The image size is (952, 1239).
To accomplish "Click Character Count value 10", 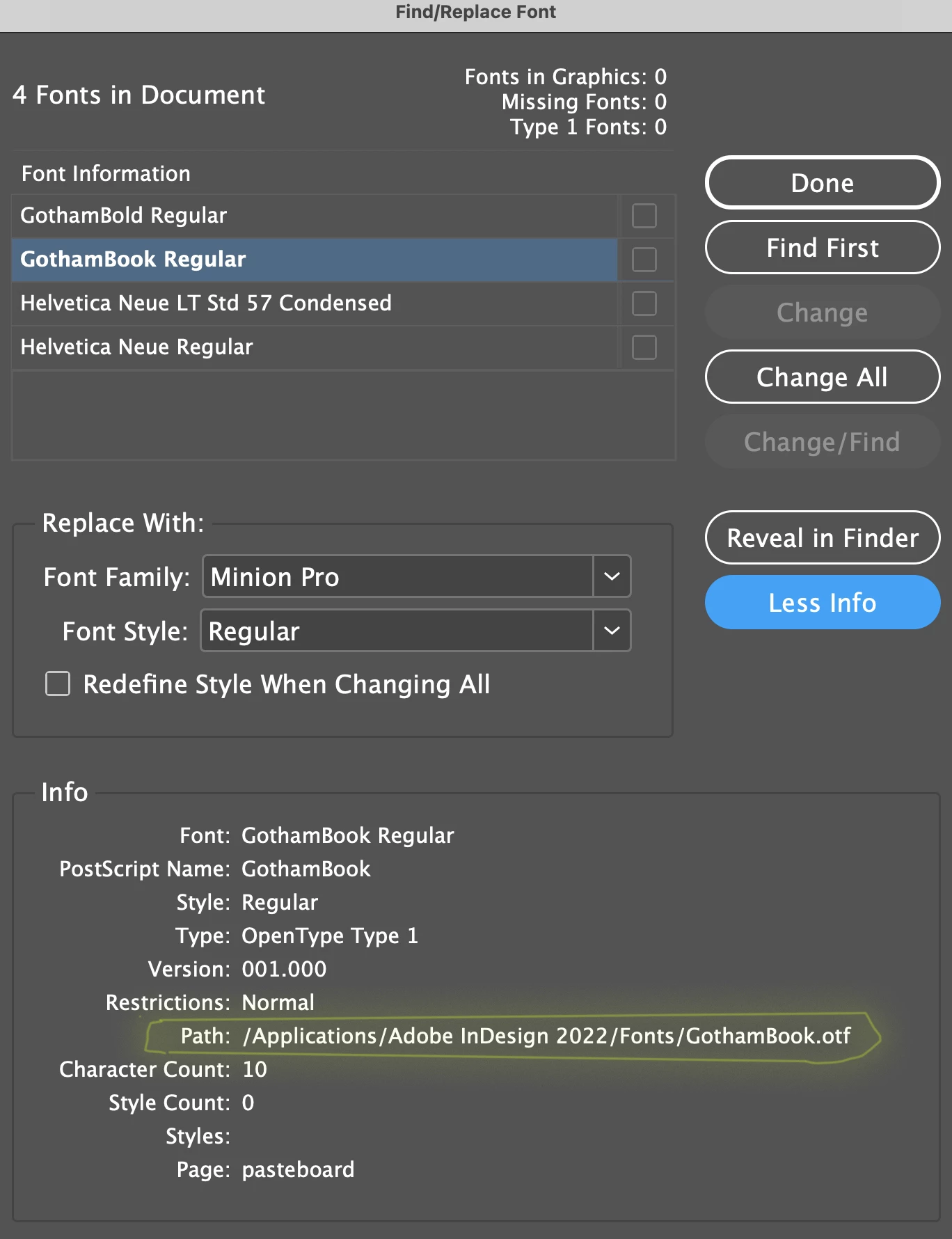I will (x=255, y=1069).
